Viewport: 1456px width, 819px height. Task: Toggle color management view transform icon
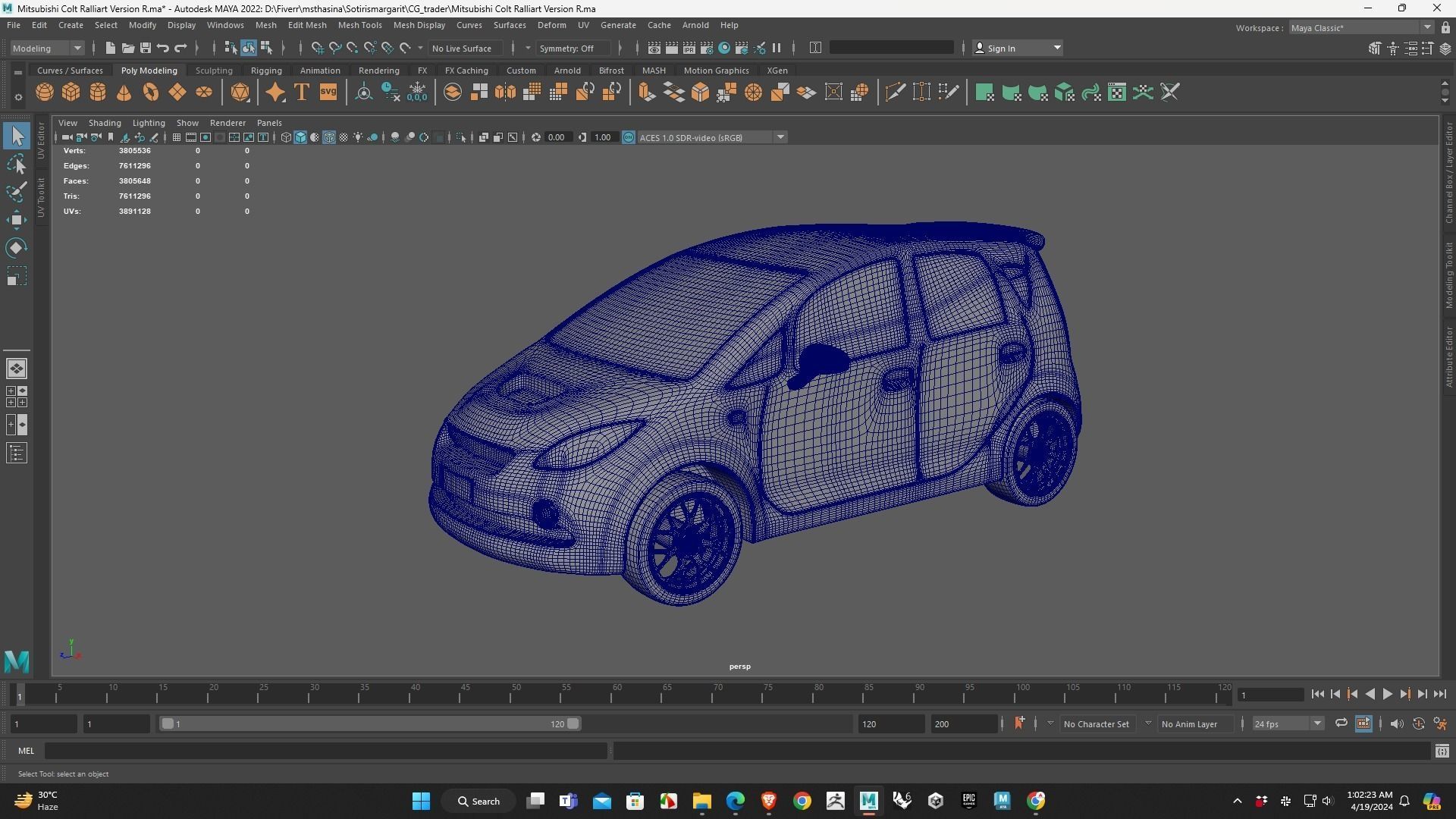pyautogui.click(x=629, y=137)
